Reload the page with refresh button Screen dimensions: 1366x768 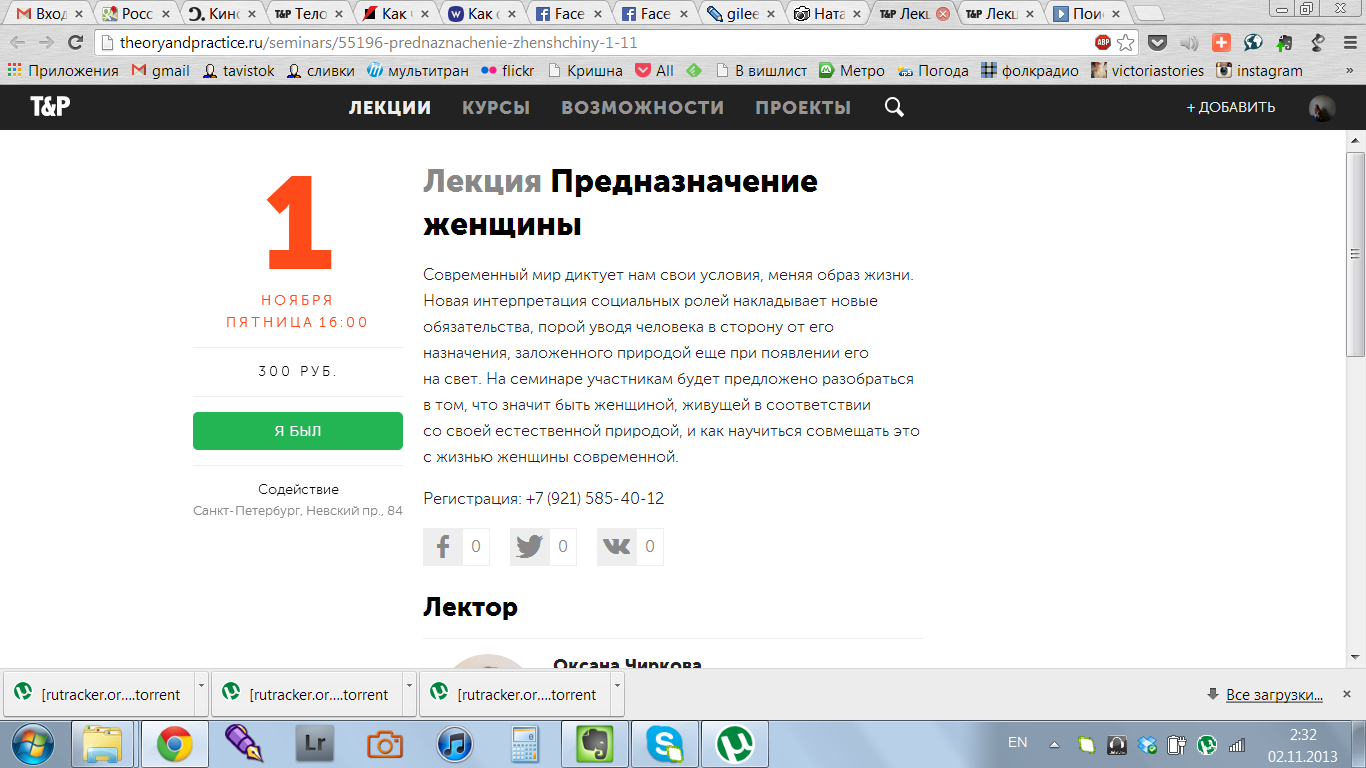[x=75, y=43]
